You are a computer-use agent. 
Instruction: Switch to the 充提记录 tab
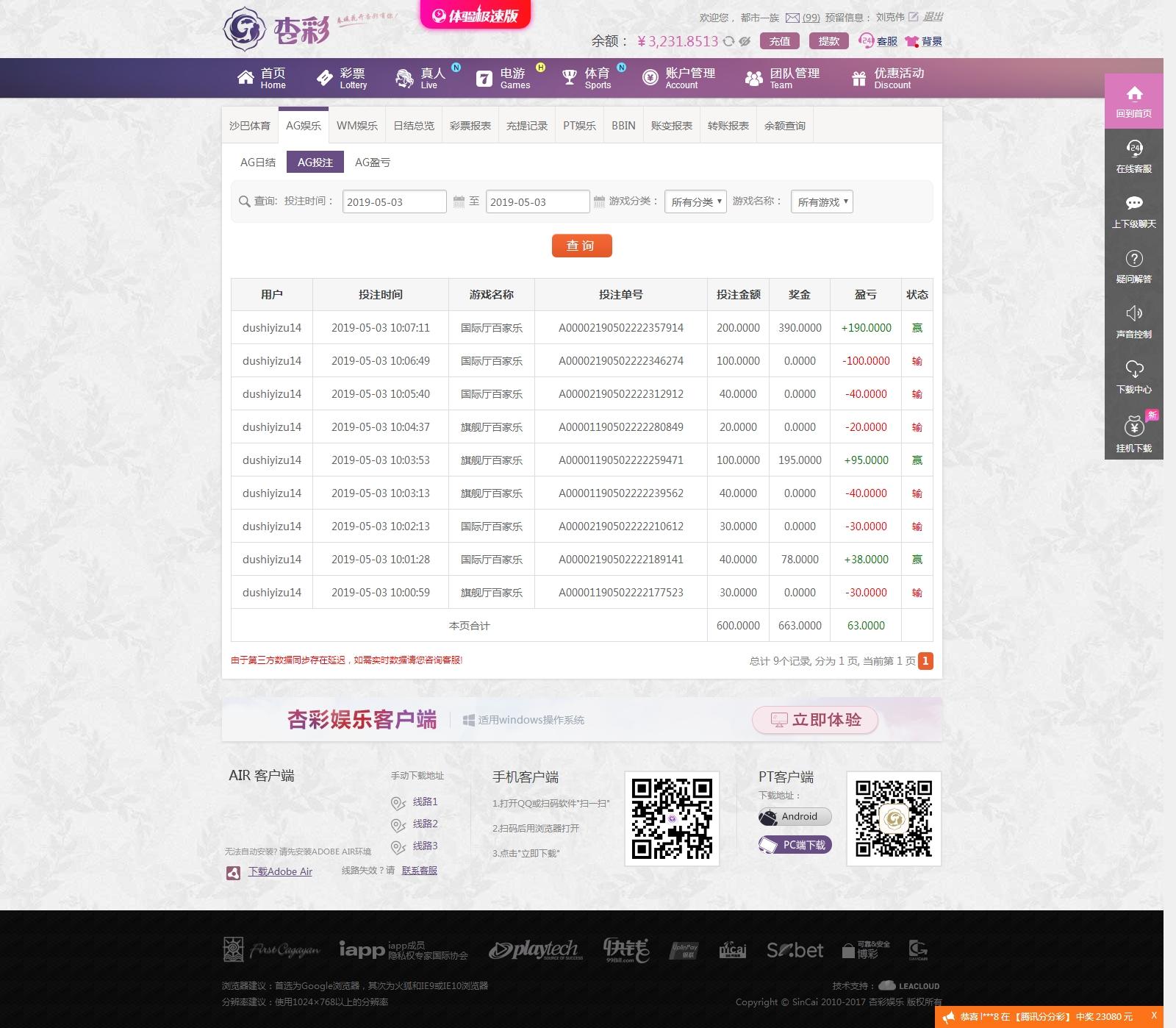[x=527, y=126]
